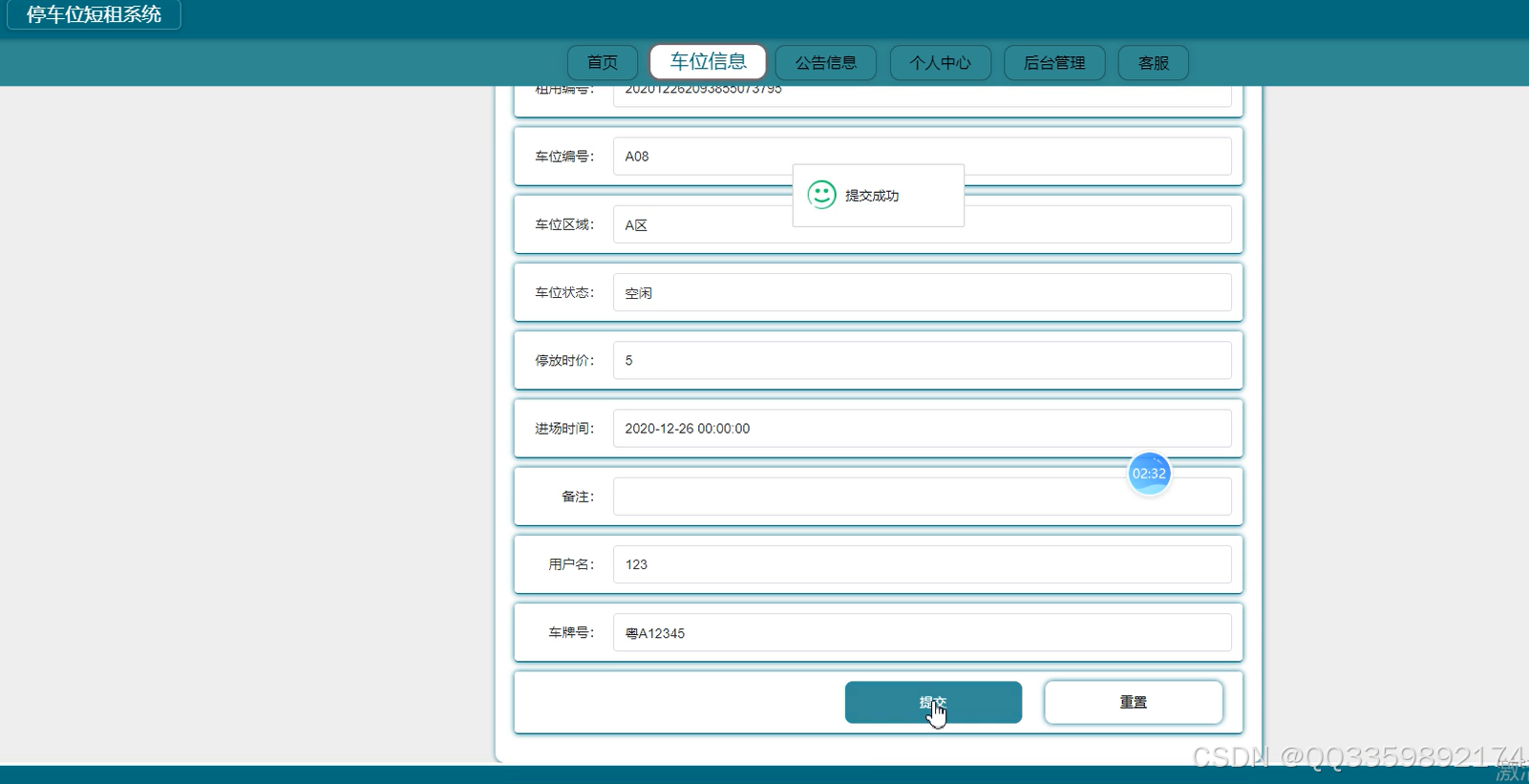Click the 车牌号: label
This screenshot has width=1529, height=784.
(x=571, y=632)
